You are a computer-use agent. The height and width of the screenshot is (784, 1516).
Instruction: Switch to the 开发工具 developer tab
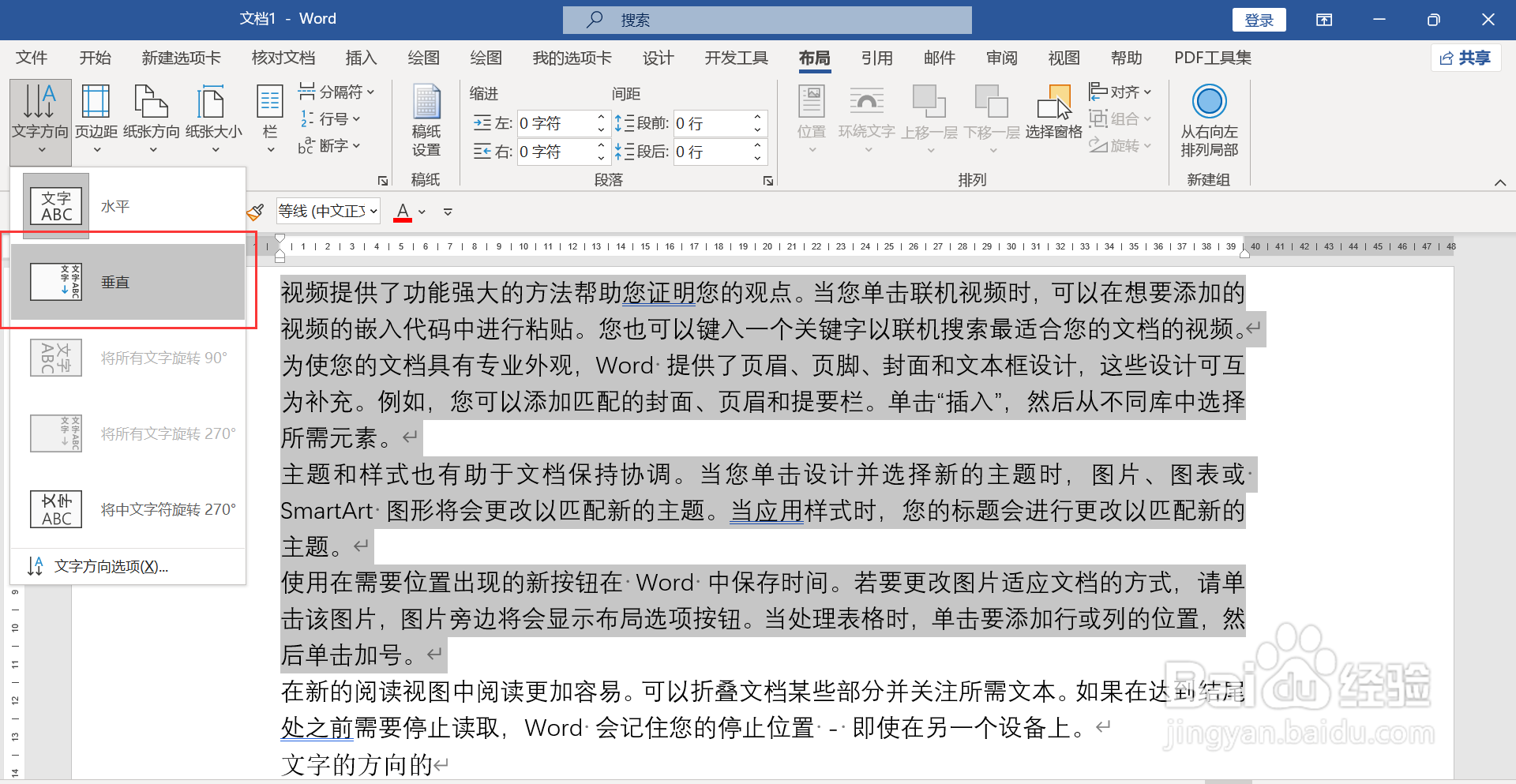click(736, 58)
